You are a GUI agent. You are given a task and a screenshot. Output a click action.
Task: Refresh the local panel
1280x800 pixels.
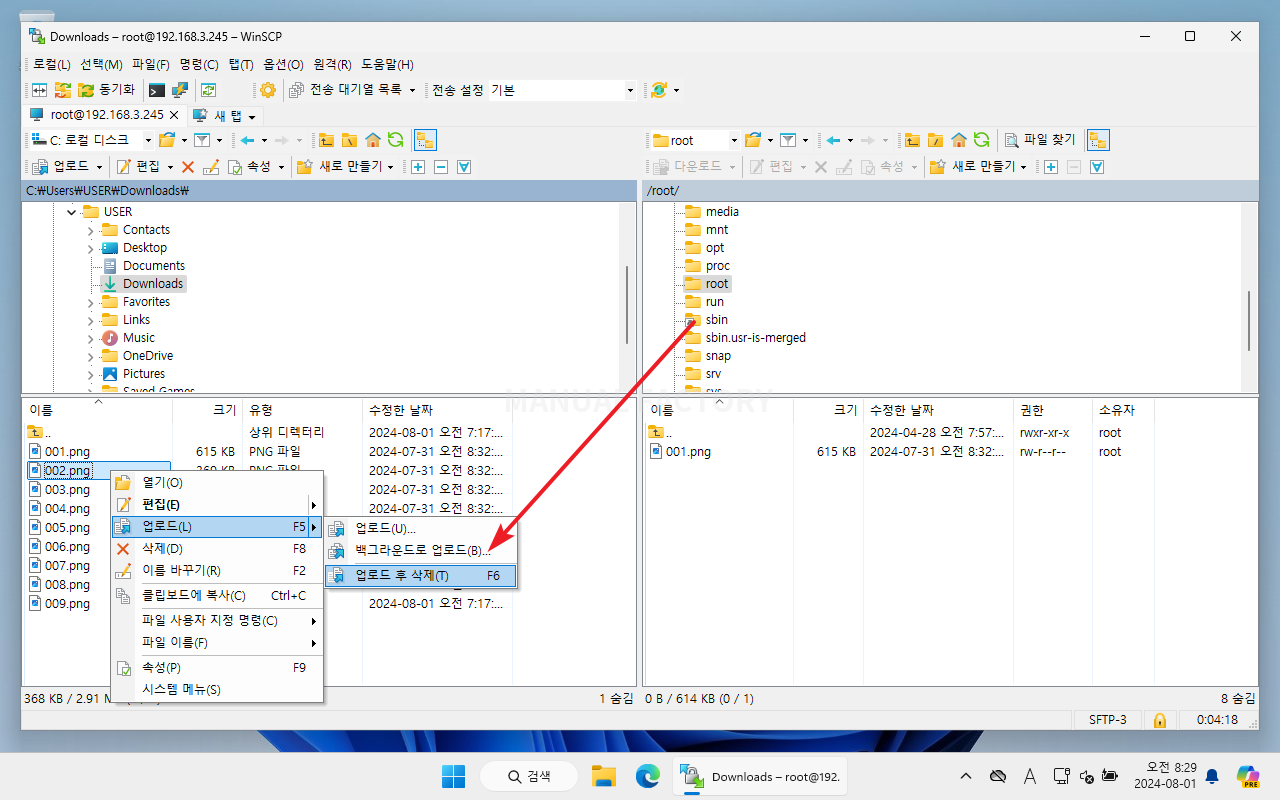(395, 140)
